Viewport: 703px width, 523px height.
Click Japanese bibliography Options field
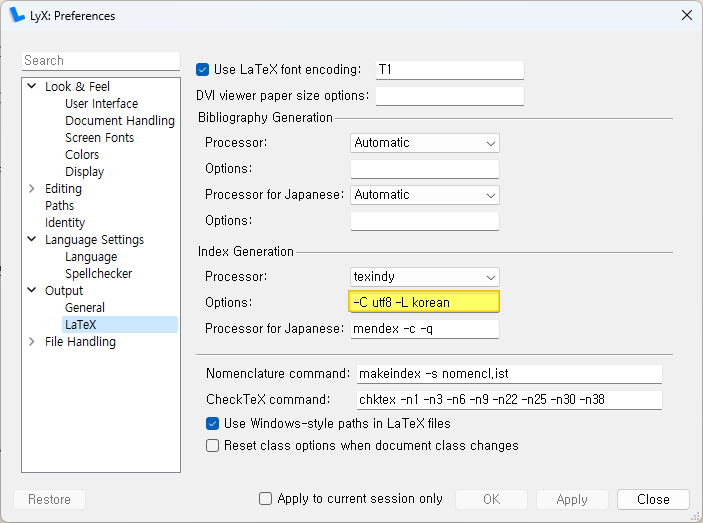tap(425, 221)
